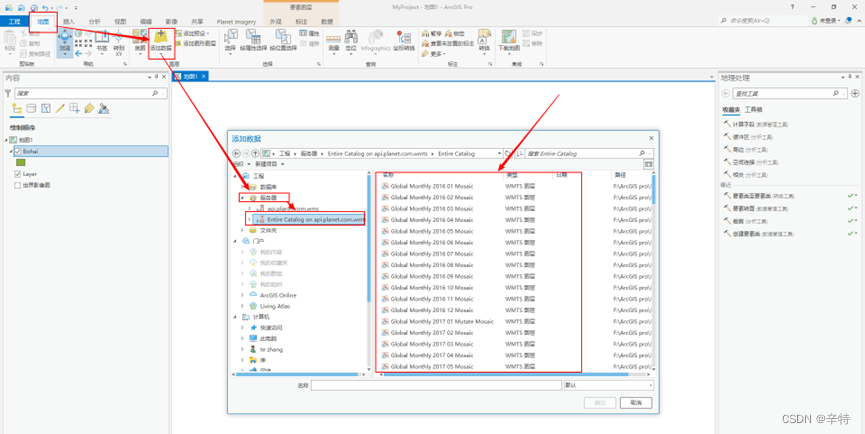Open Select By Attributes

[x=253, y=41]
